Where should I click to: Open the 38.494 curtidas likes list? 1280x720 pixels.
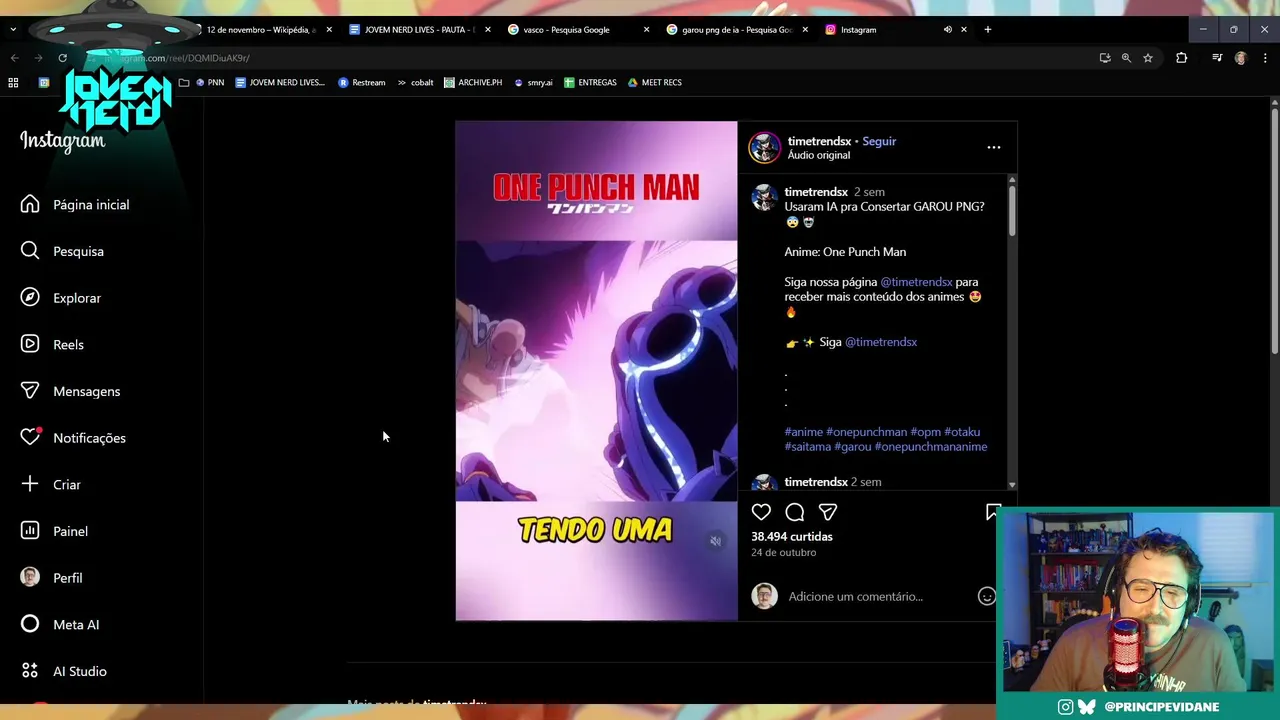coord(792,536)
